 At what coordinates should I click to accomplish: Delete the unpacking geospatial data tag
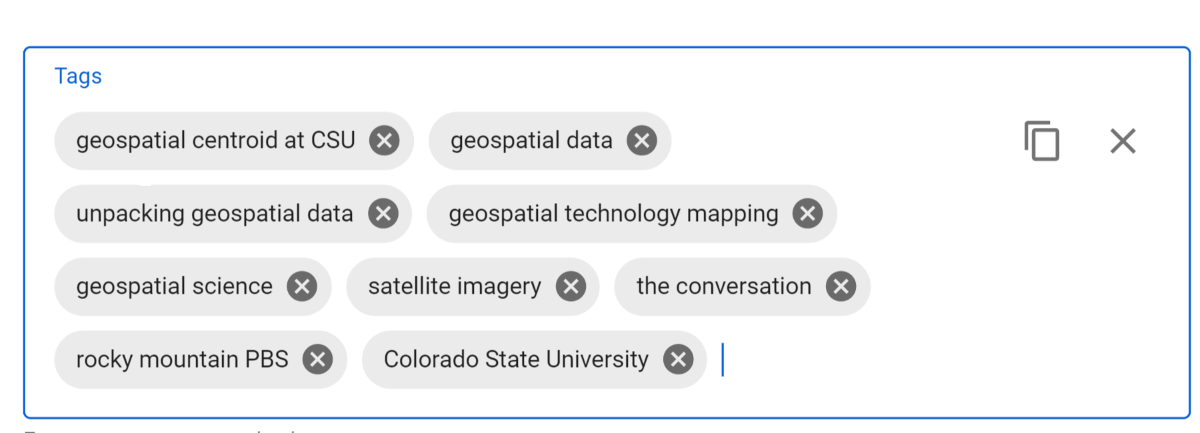[x=383, y=214]
